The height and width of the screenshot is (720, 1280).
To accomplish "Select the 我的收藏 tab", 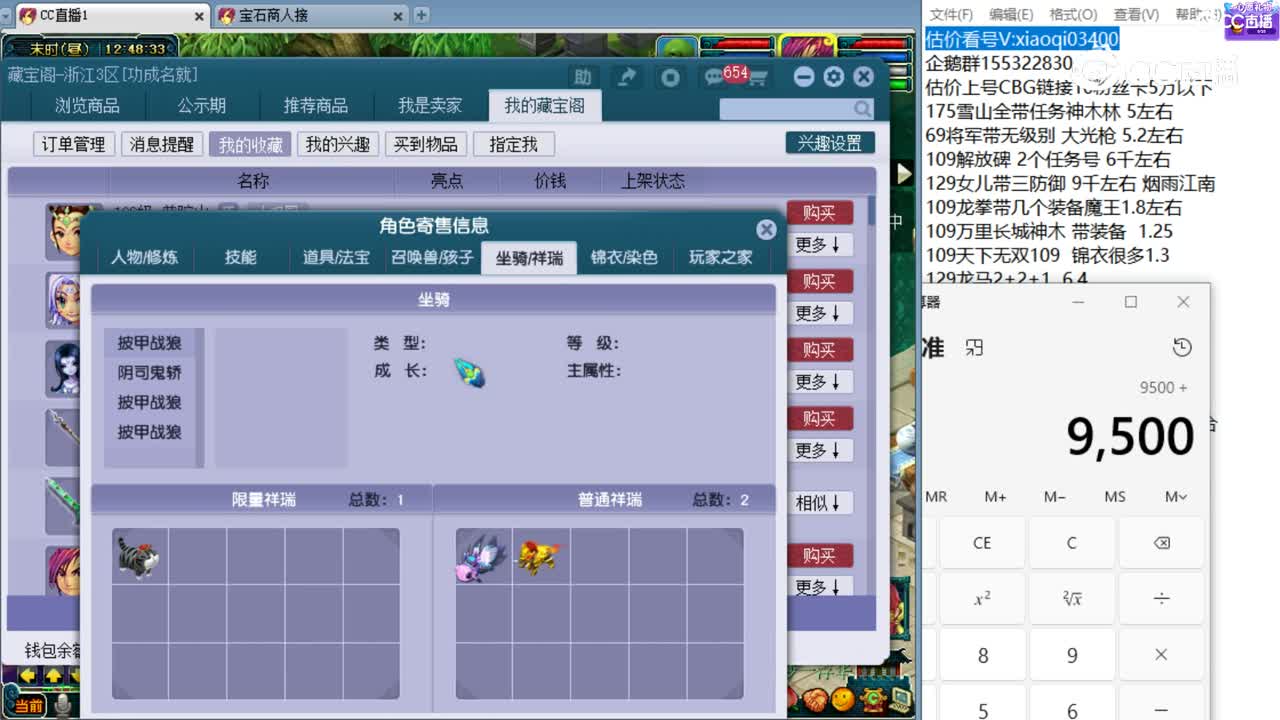I will point(250,144).
